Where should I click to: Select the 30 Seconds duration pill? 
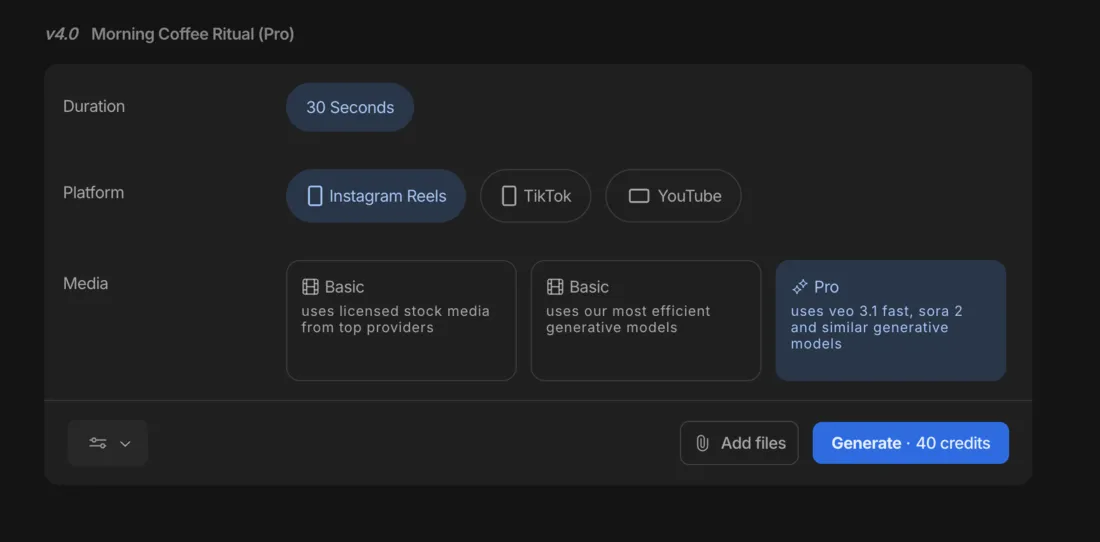(349, 107)
